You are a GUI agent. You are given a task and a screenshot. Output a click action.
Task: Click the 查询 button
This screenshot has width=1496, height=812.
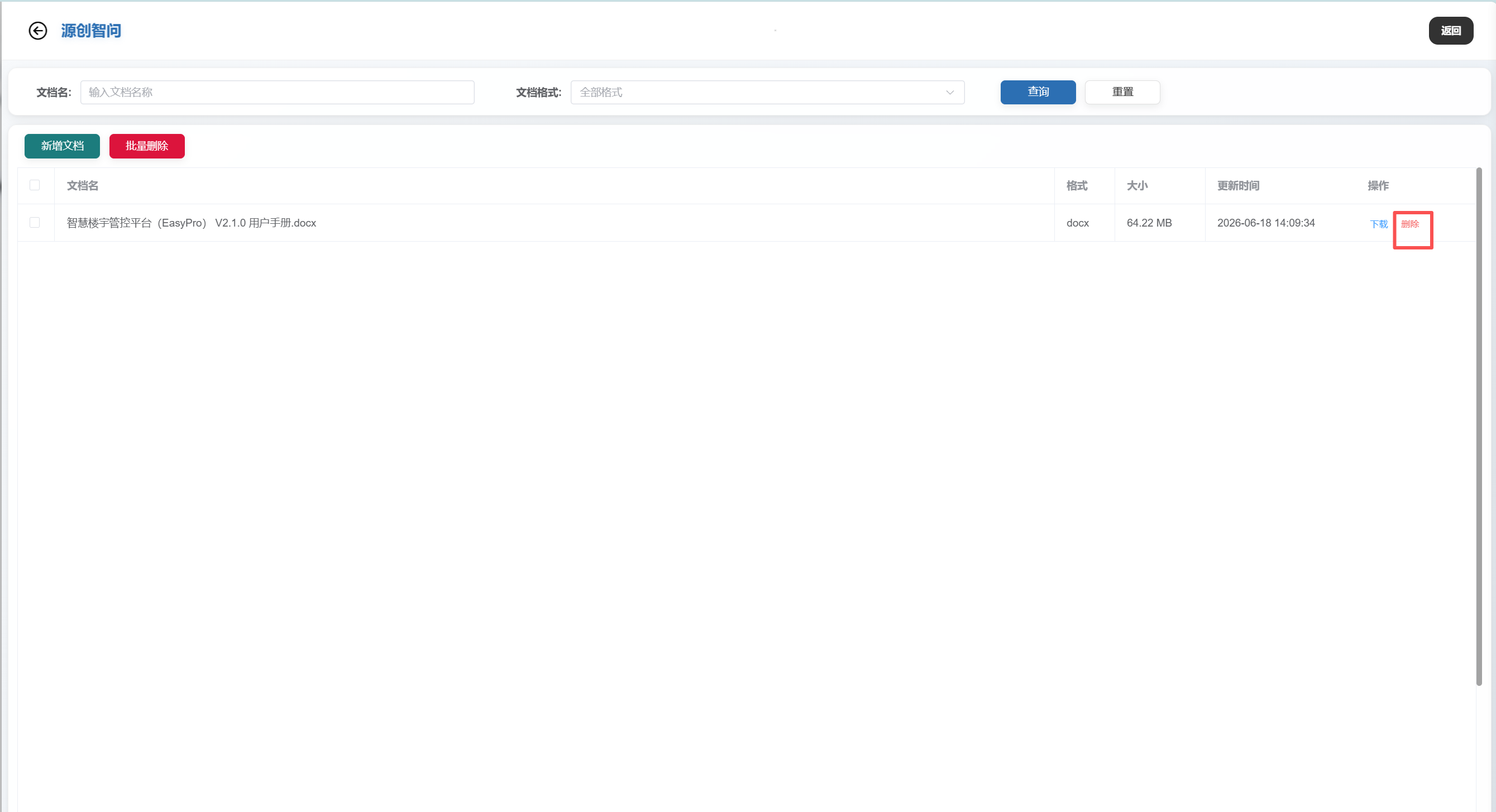[x=1038, y=92]
